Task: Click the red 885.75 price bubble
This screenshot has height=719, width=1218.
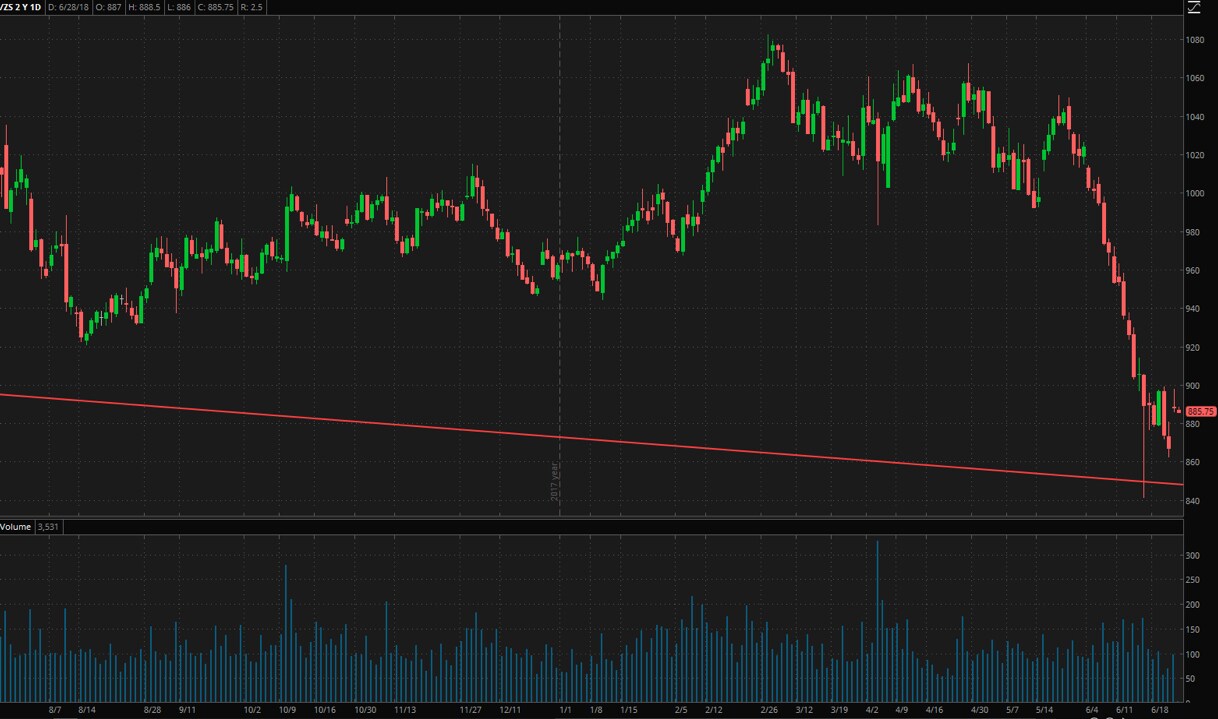Action: (1200, 411)
